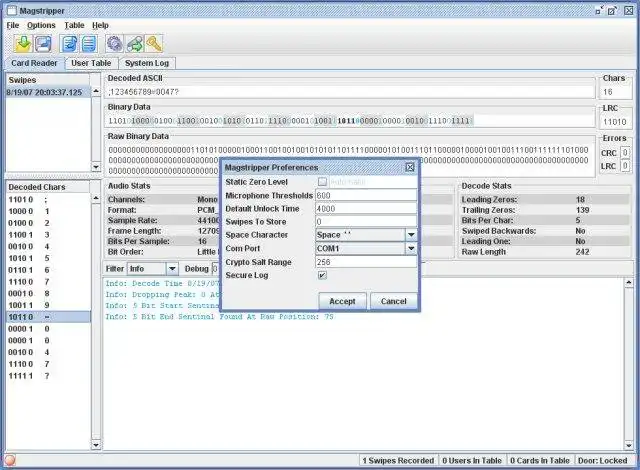Open the Table menu
Viewport: 640px width, 470px height.
tap(74, 25)
